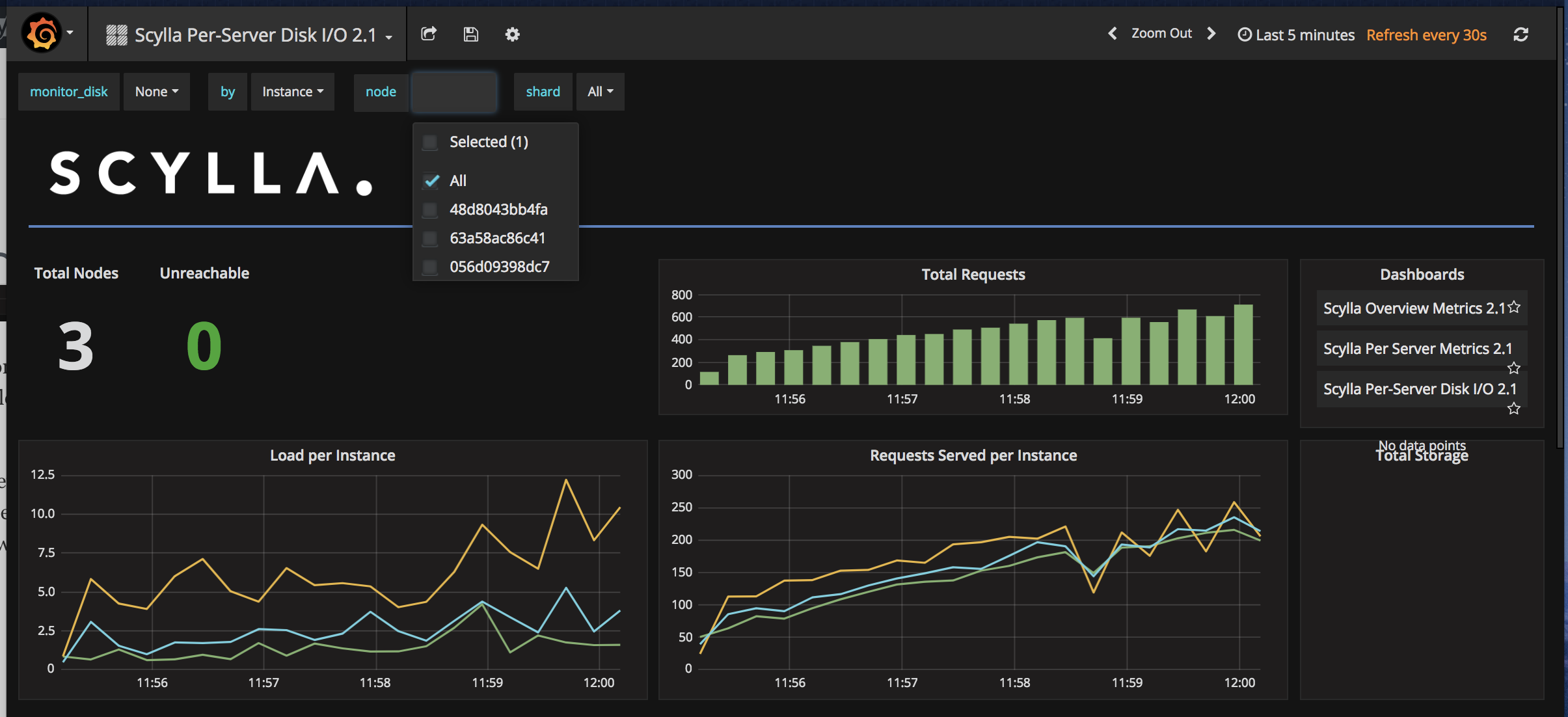Click the SCYLLA logo

(211, 173)
